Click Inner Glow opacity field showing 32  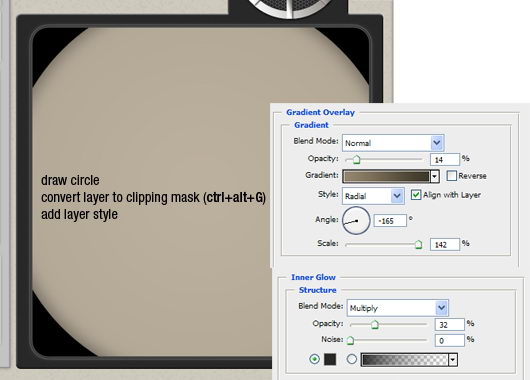point(450,325)
